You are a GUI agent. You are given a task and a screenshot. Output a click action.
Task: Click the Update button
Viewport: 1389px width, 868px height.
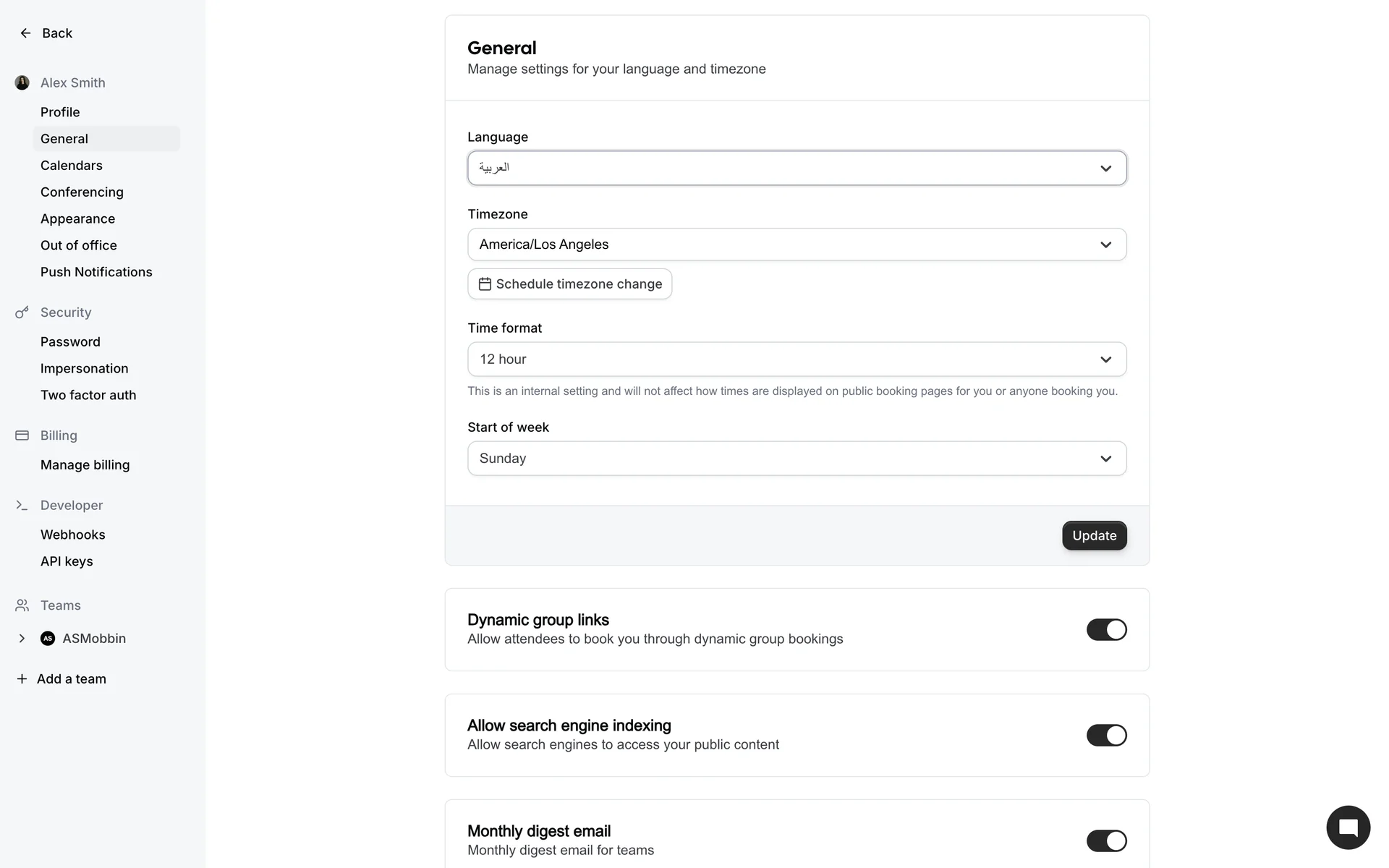coord(1094,535)
